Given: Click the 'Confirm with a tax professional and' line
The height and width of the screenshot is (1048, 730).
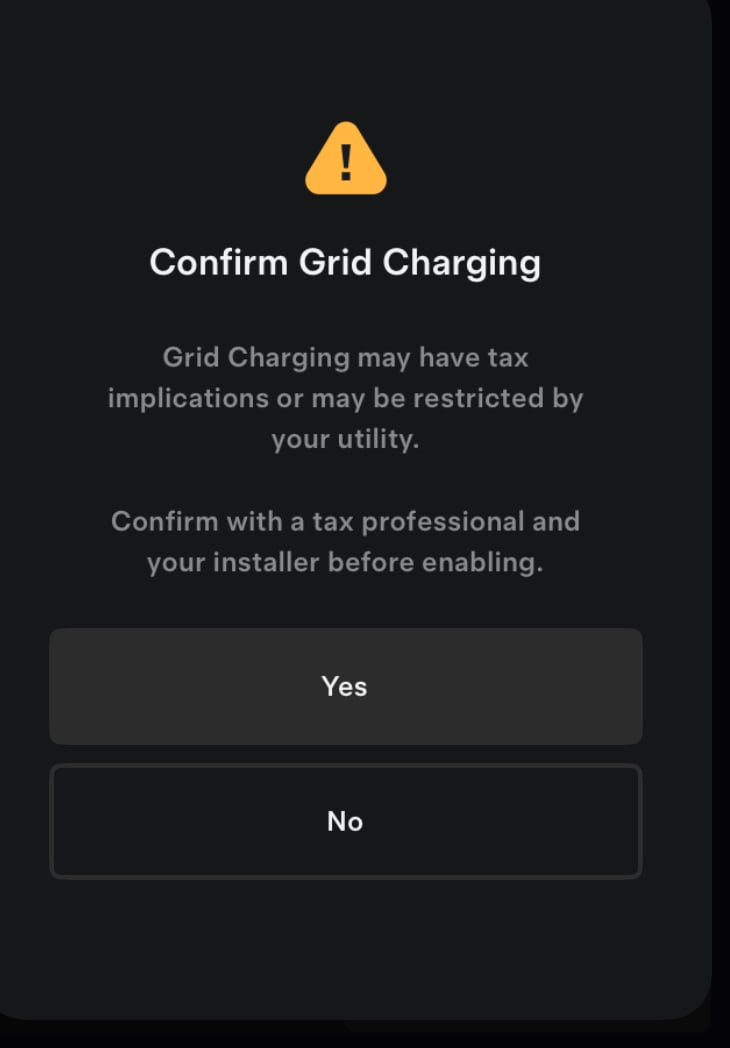Looking at the screenshot, I should 345,521.
